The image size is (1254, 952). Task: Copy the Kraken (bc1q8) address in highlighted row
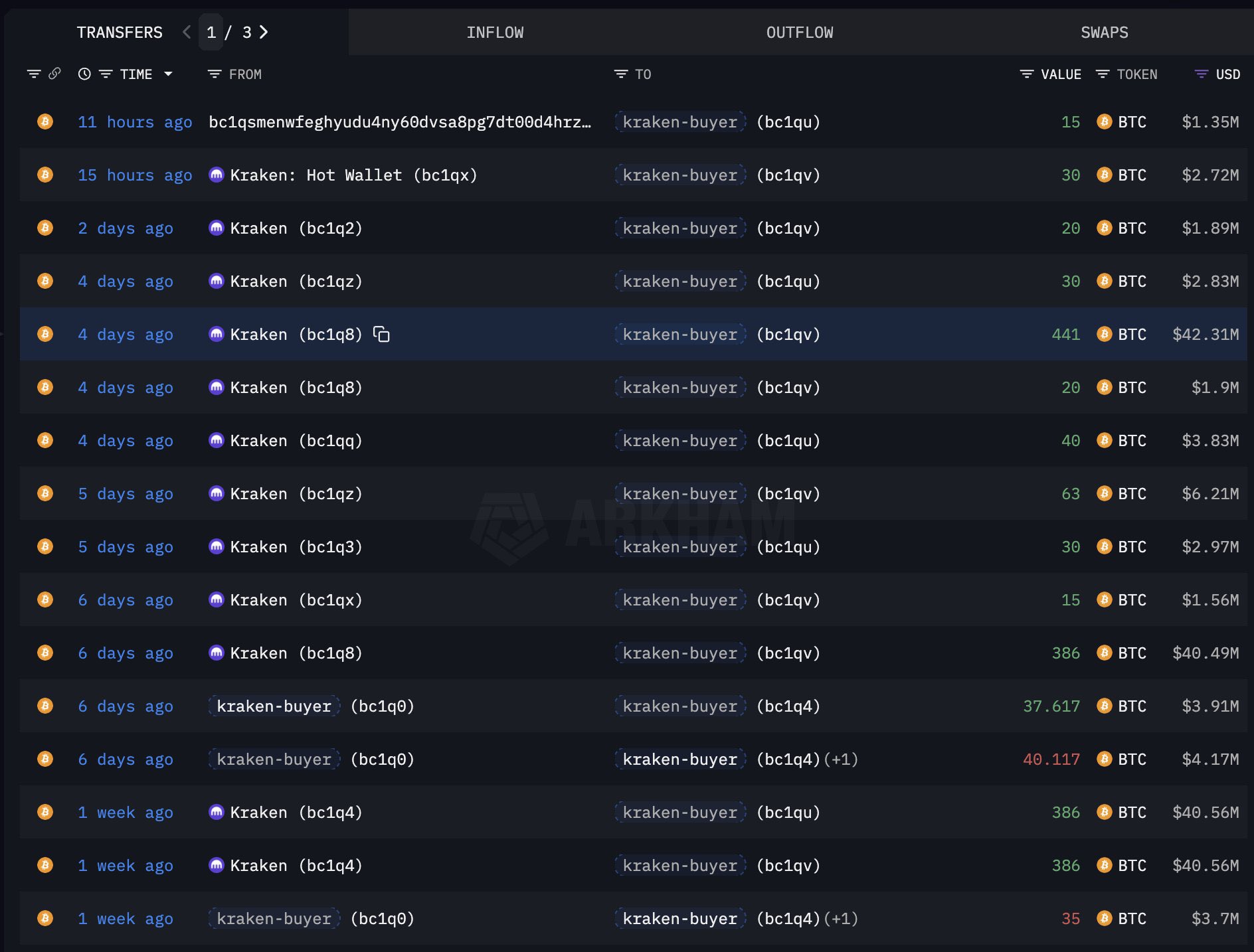[381, 335]
